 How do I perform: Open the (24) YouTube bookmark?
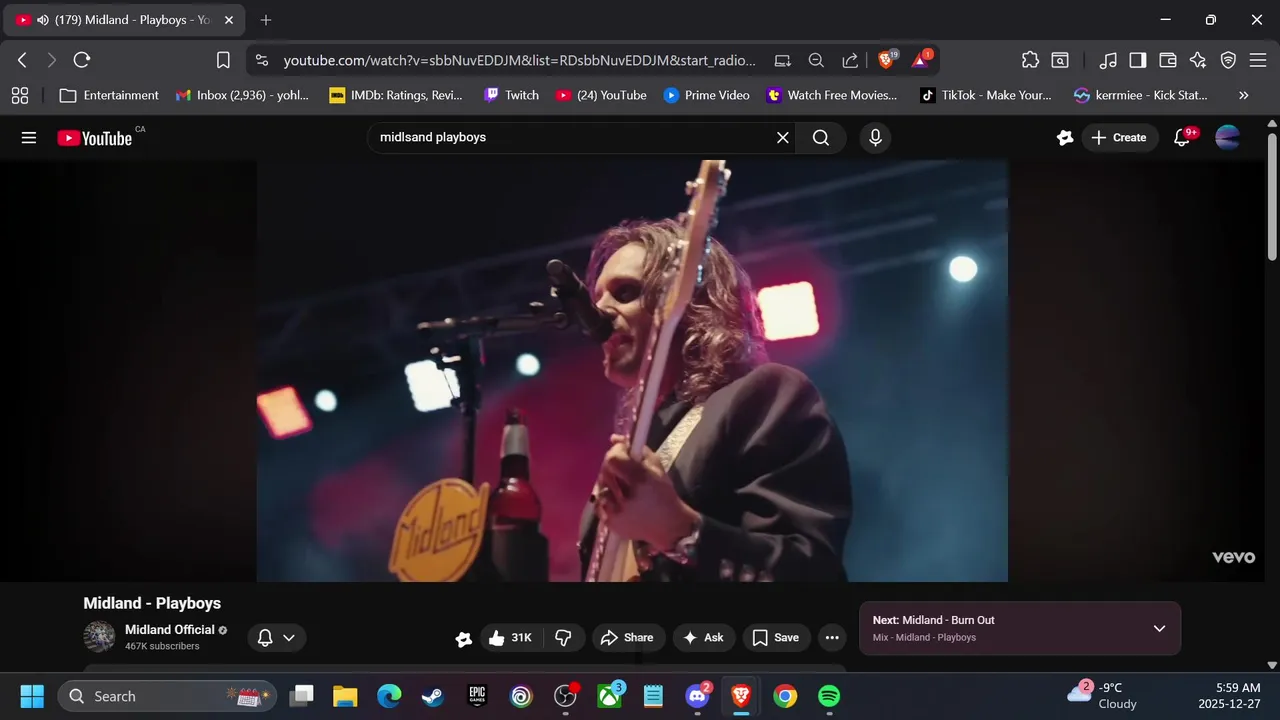click(x=602, y=95)
